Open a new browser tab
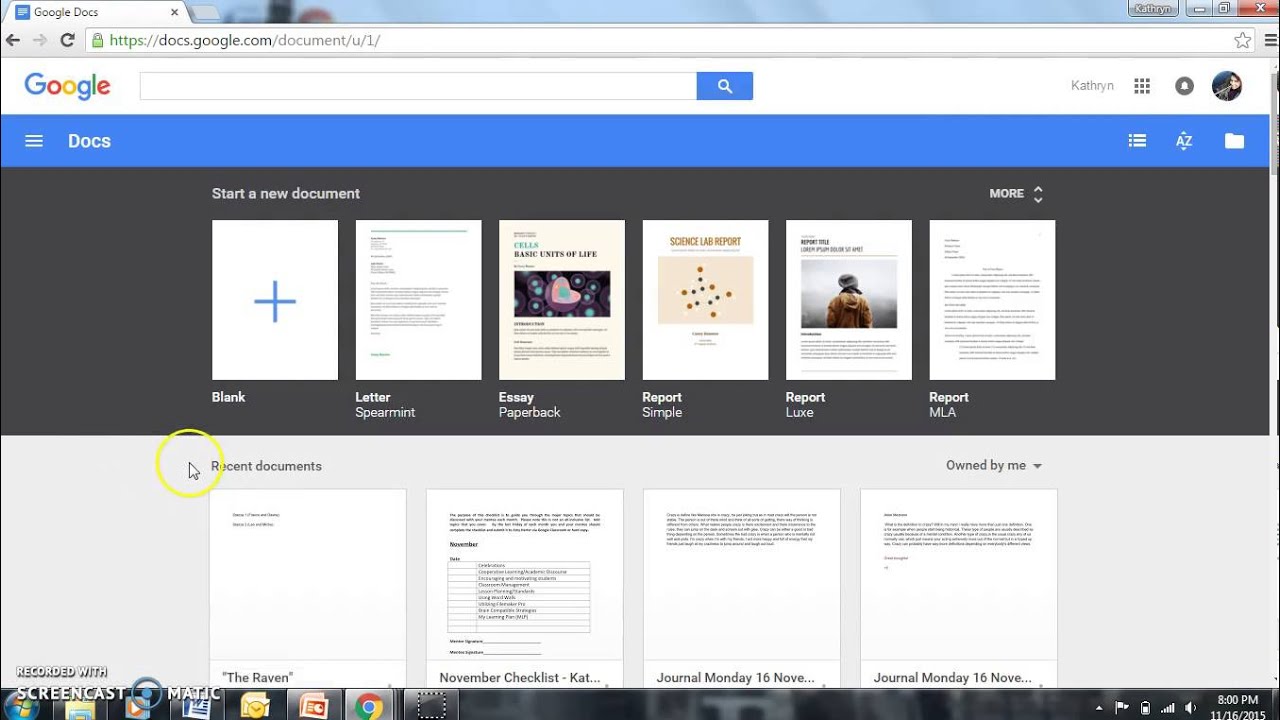 click(x=204, y=13)
